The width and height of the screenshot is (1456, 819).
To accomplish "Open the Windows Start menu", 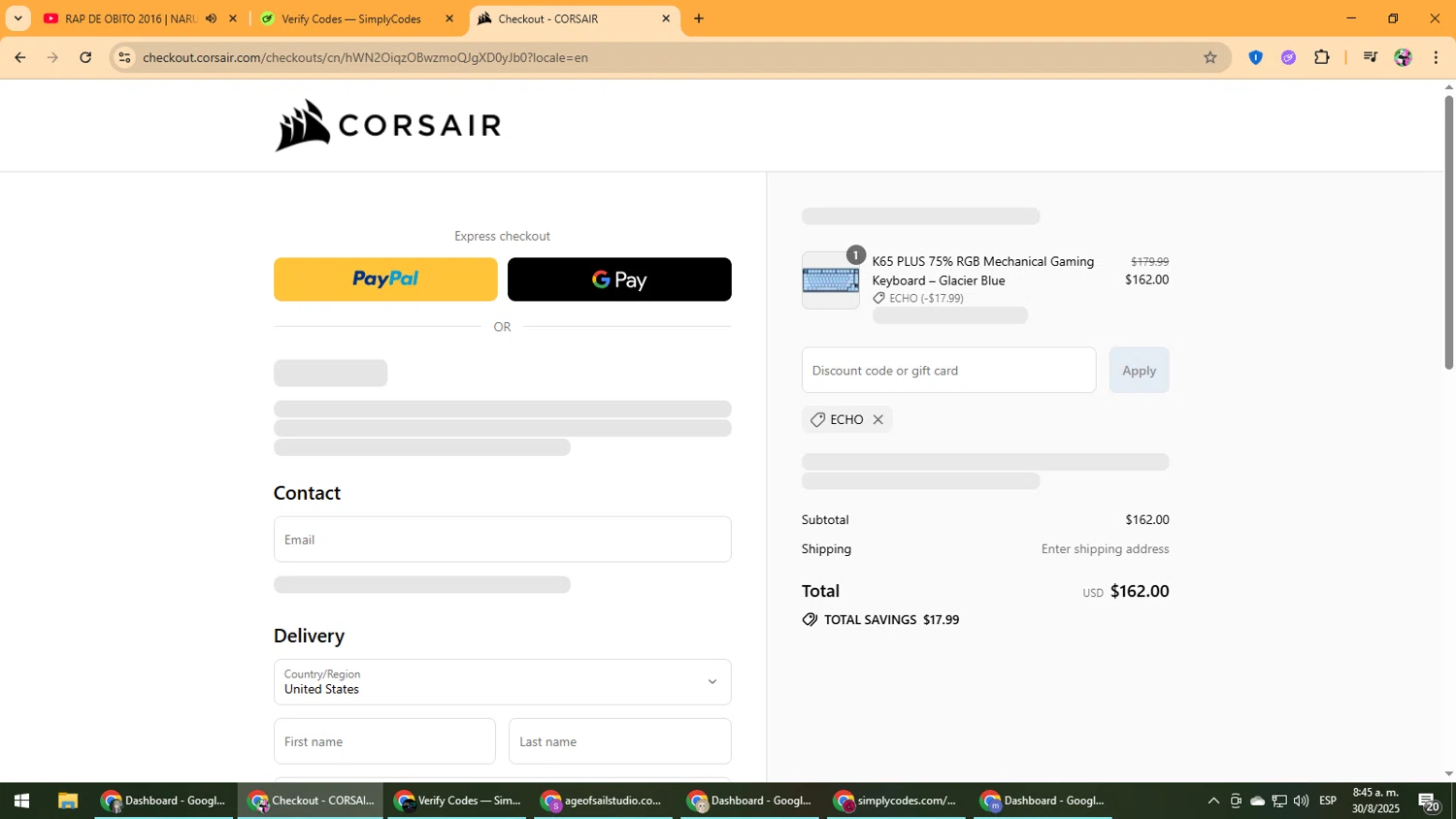I will [21, 801].
